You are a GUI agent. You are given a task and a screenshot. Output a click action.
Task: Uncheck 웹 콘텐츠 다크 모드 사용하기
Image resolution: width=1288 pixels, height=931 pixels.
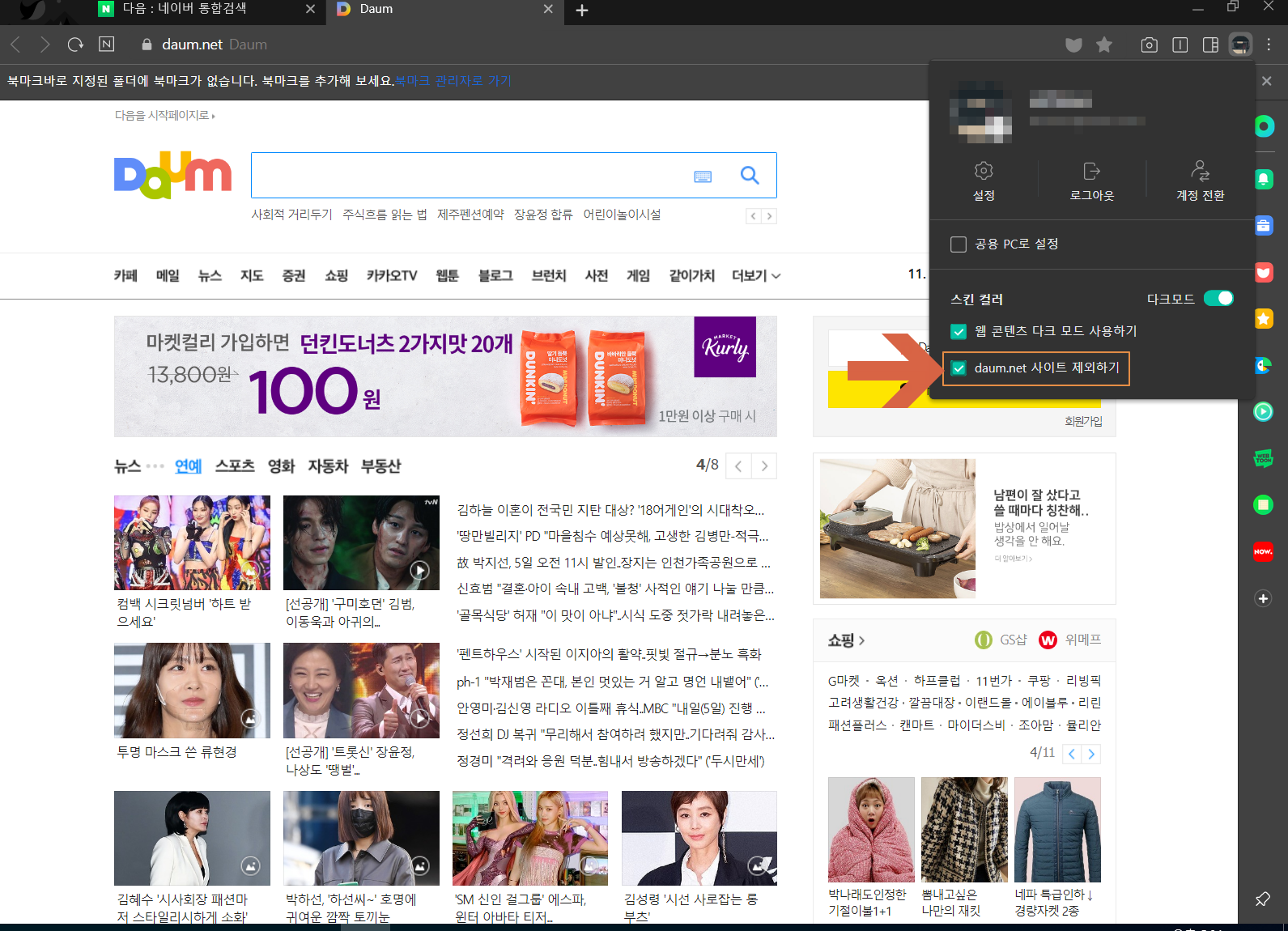pos(959,331)
